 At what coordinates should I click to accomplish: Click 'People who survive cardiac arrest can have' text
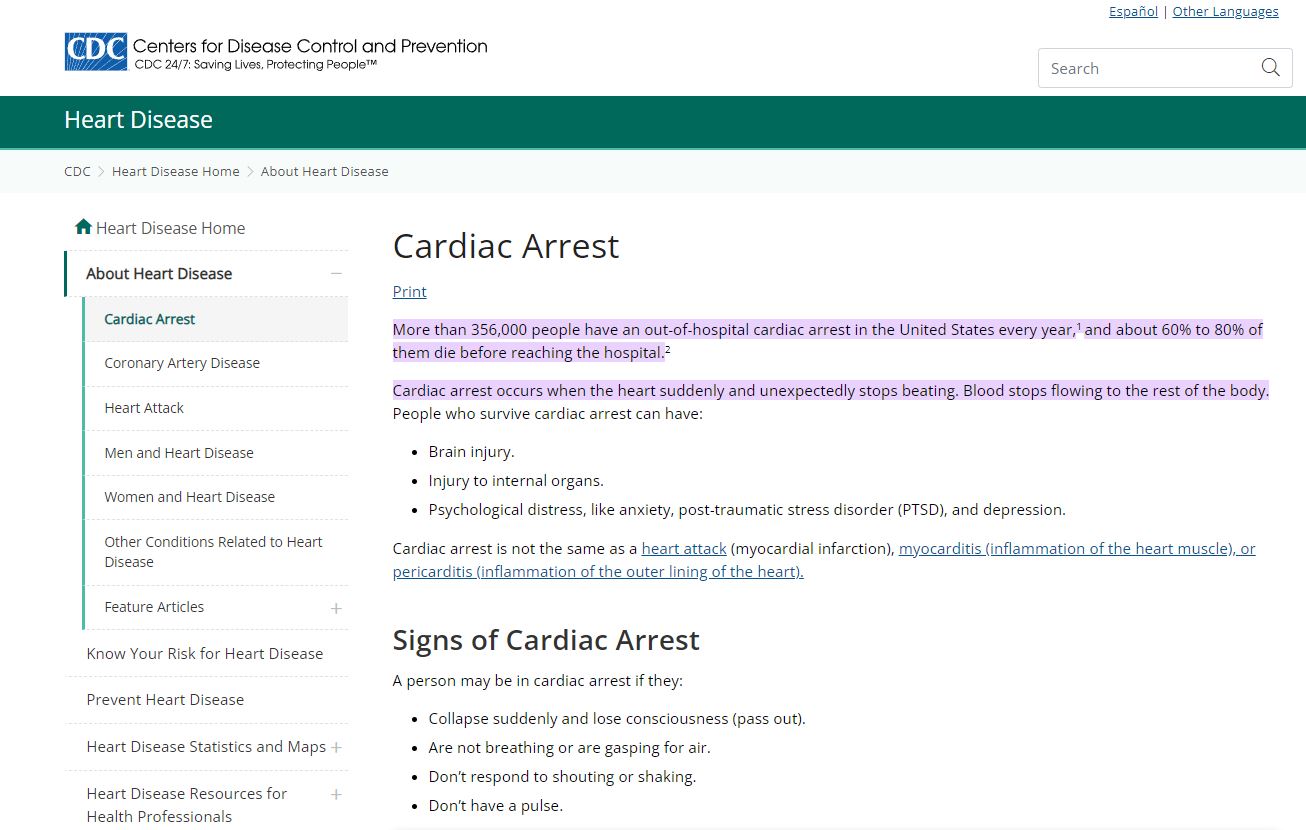click(548, 414)
